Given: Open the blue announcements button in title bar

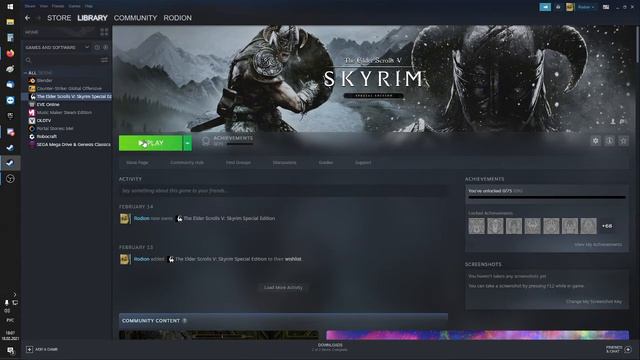Looking at the screenshot, I should pos(545,7).
